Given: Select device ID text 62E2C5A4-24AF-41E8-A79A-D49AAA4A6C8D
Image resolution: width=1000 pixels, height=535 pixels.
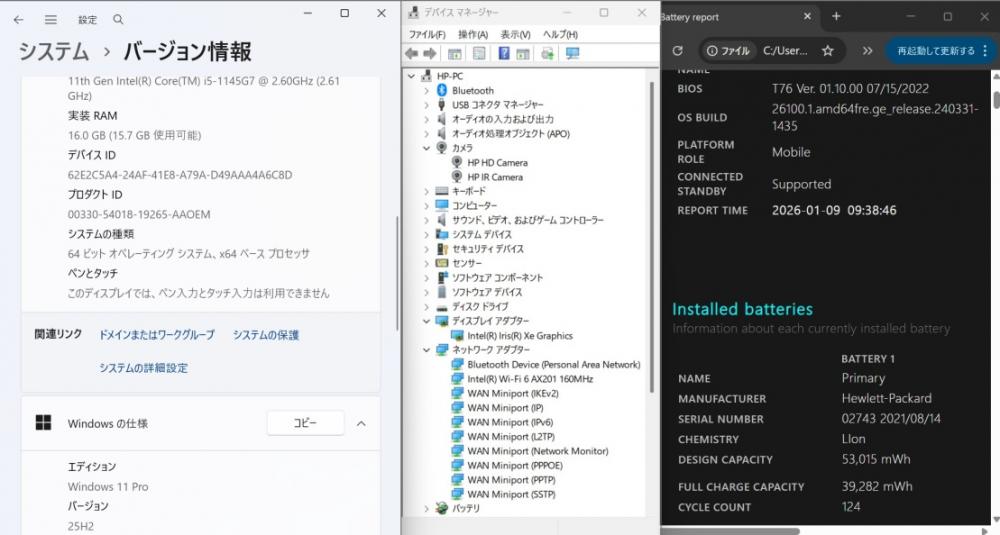Looking at the screenshot, I should point(180,175).
